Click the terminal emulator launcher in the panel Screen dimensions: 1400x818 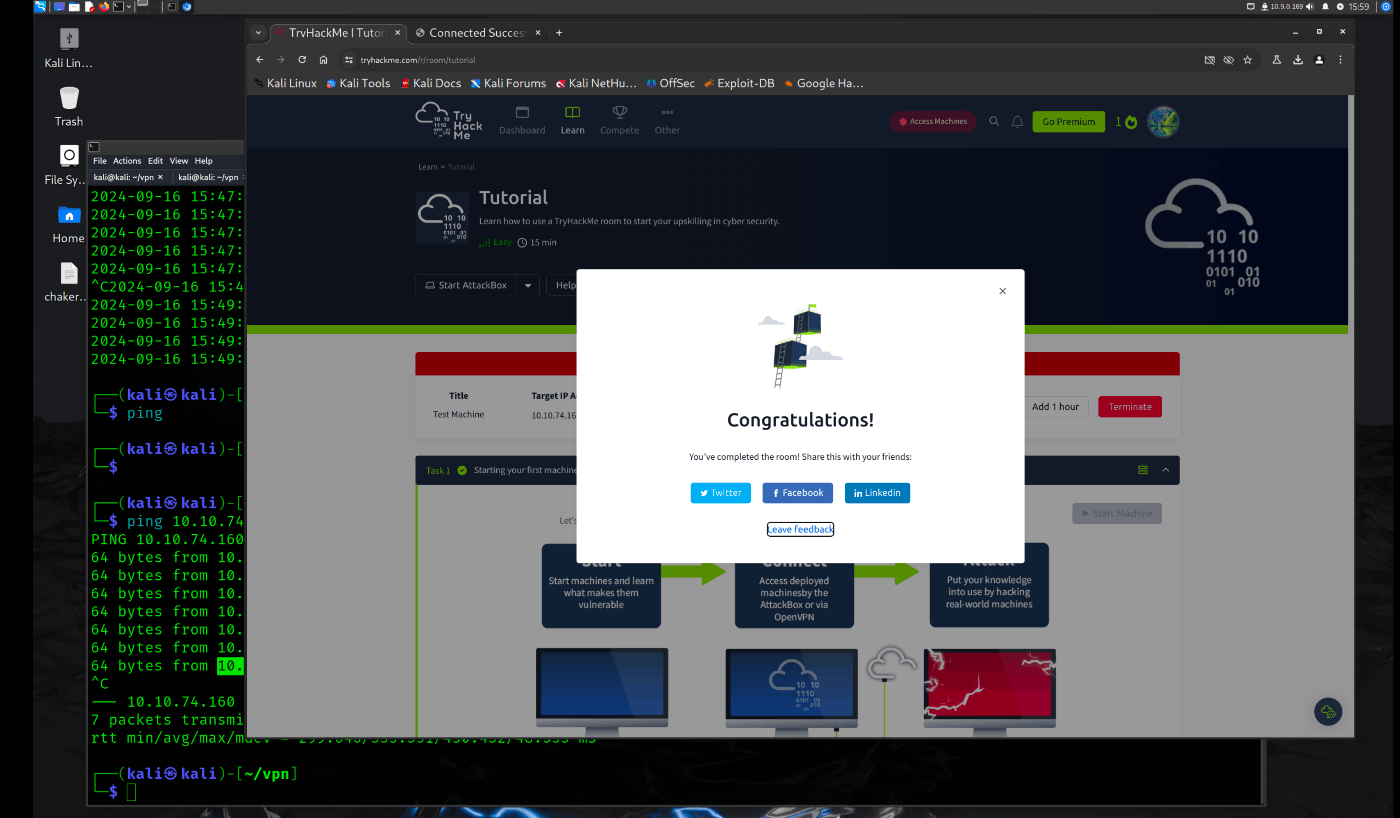(x=118, y=6)
